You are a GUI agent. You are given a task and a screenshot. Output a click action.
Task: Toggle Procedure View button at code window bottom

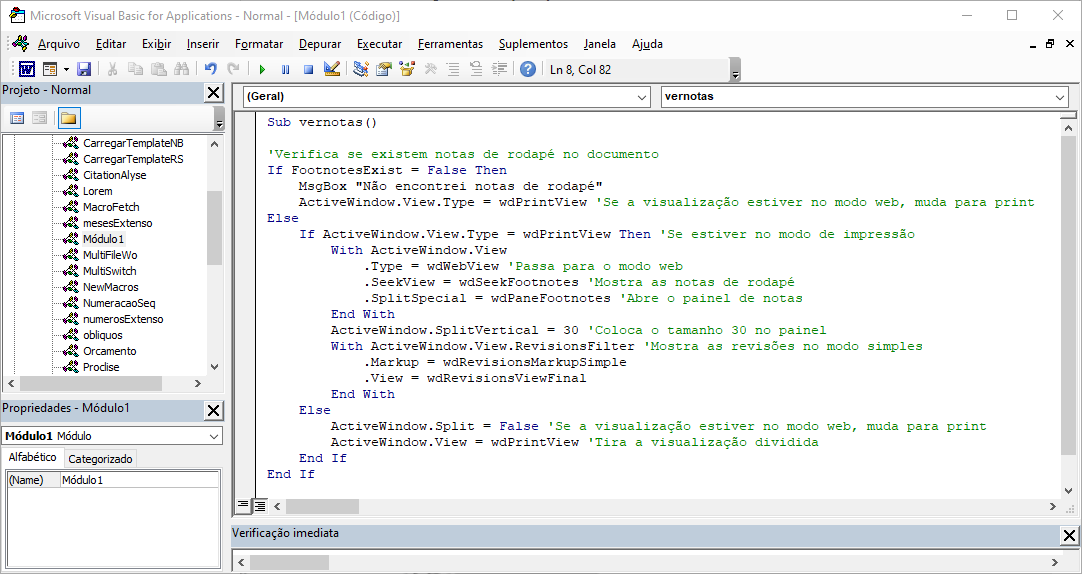(x=243, y=506)
